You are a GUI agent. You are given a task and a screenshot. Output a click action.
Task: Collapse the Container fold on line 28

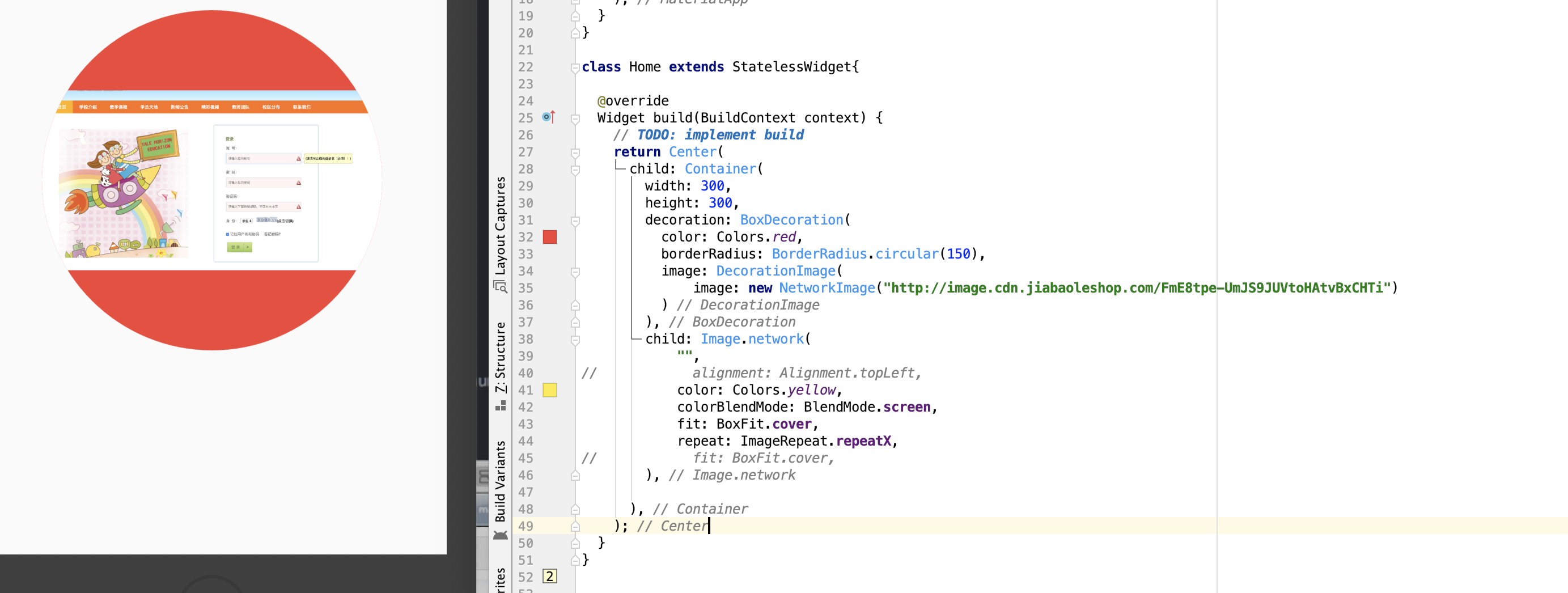[575, 170]
